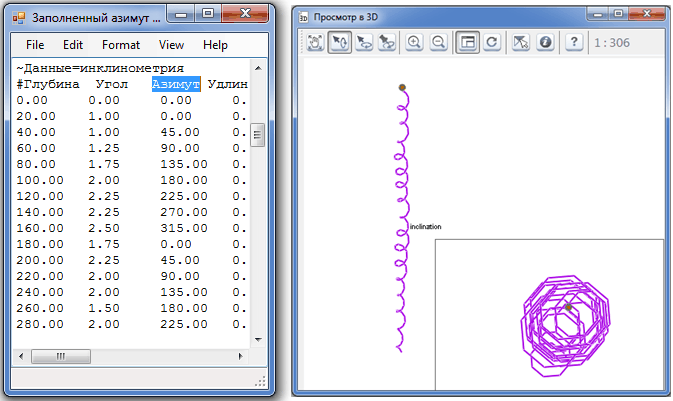Viewport: 673px width, 401px height.
Task: Open help with the question mark icon
Action: coord(574,42)
